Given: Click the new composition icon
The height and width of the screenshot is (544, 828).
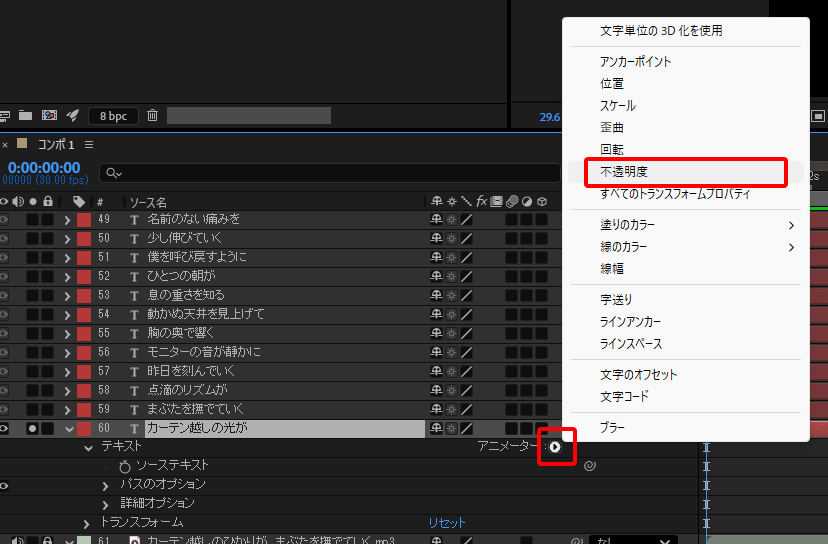Looking at the screenshot, I should click(x=49, y=116).
